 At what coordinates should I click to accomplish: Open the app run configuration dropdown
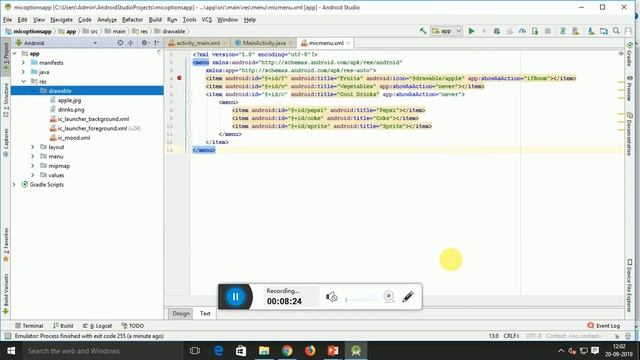coord(446,31)
